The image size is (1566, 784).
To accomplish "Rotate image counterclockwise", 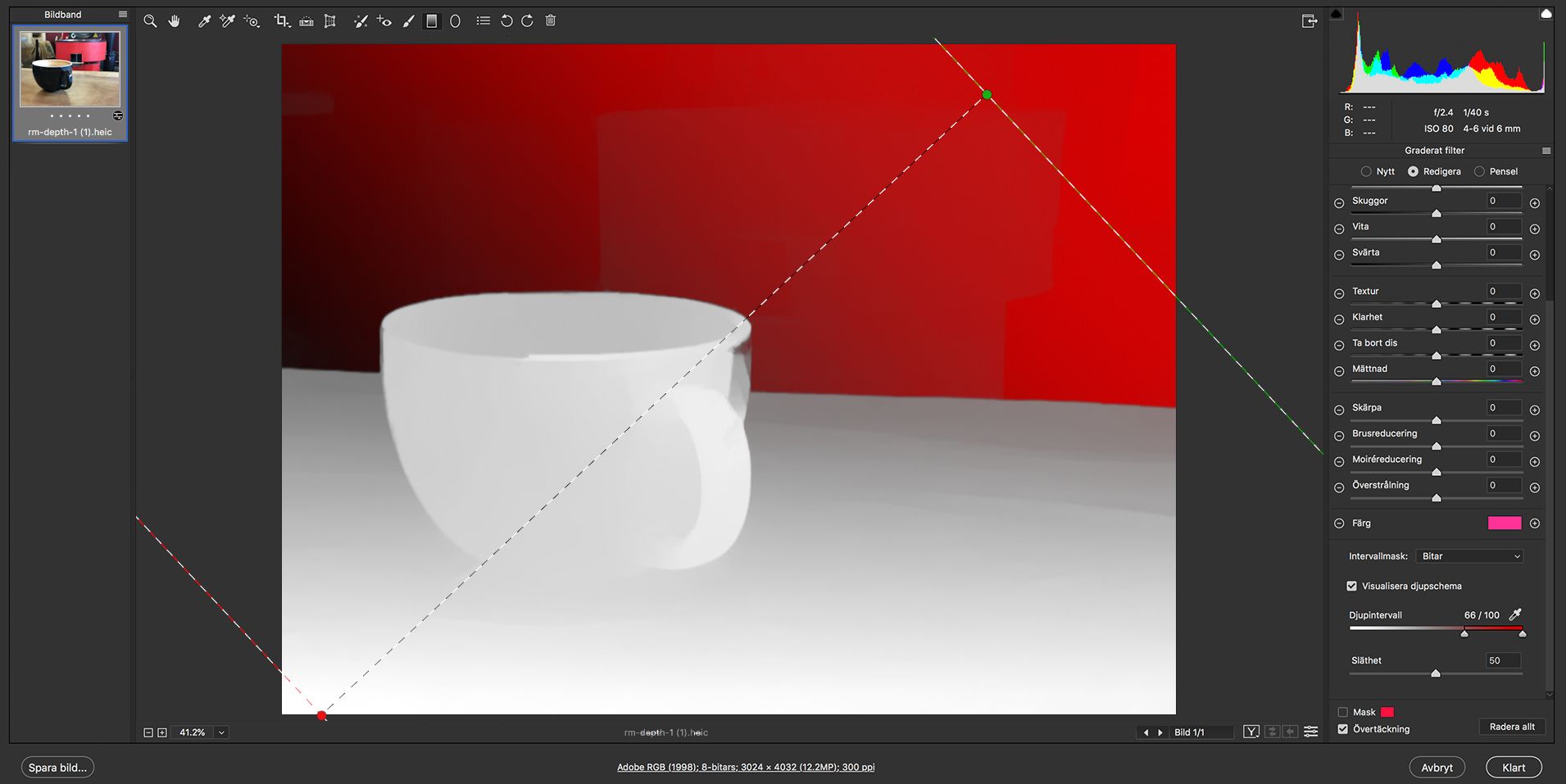I will tap(506, 20).
